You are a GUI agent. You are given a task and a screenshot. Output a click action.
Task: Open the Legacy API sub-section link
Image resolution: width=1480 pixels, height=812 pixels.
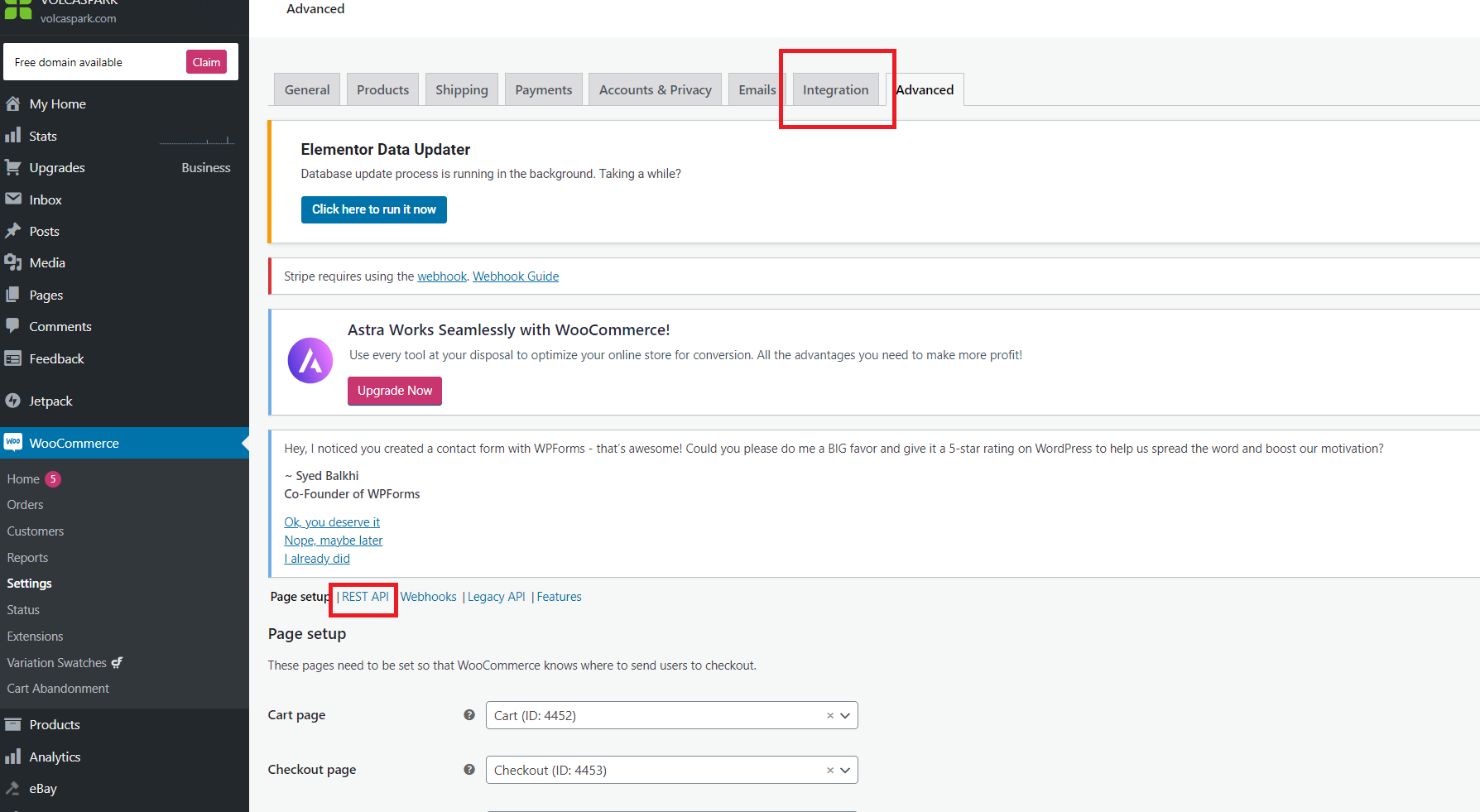pos(497,597)
